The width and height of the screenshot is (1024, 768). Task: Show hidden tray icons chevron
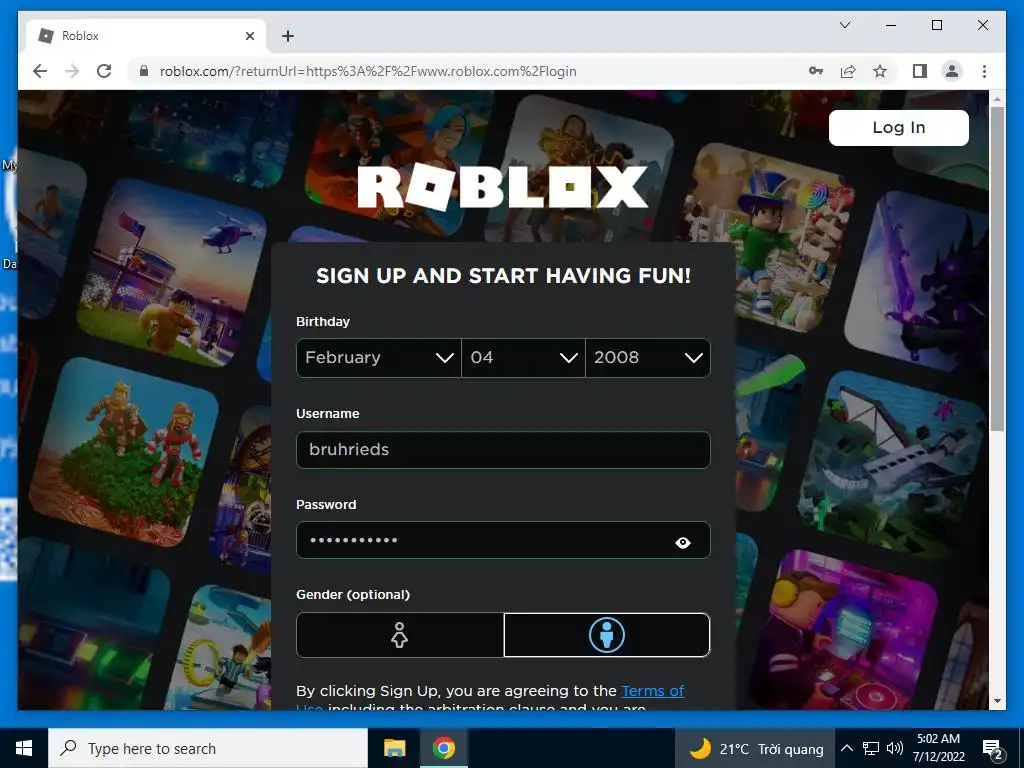pos(846,748)
